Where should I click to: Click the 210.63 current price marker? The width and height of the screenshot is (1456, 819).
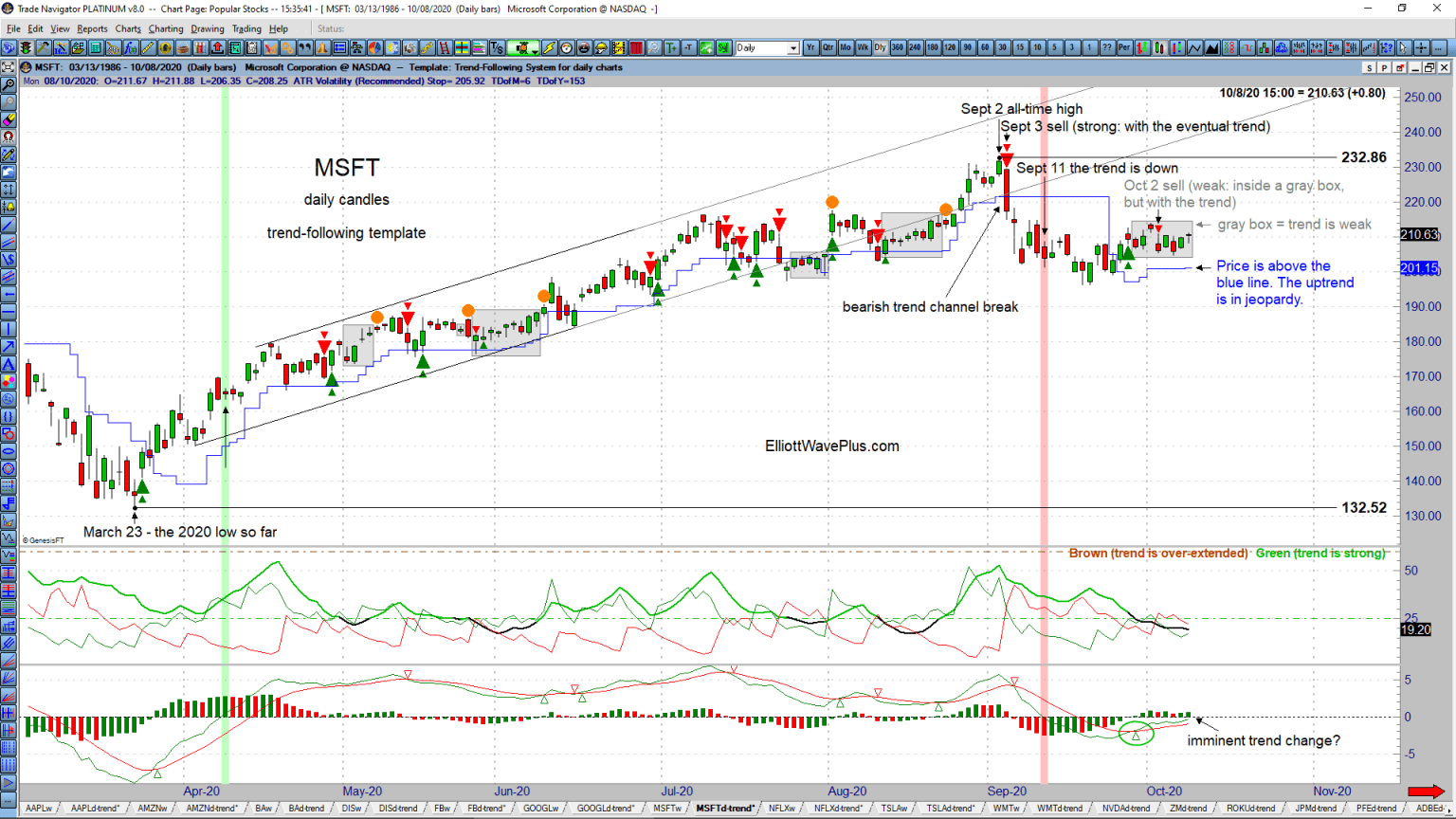coord(1418,234)
